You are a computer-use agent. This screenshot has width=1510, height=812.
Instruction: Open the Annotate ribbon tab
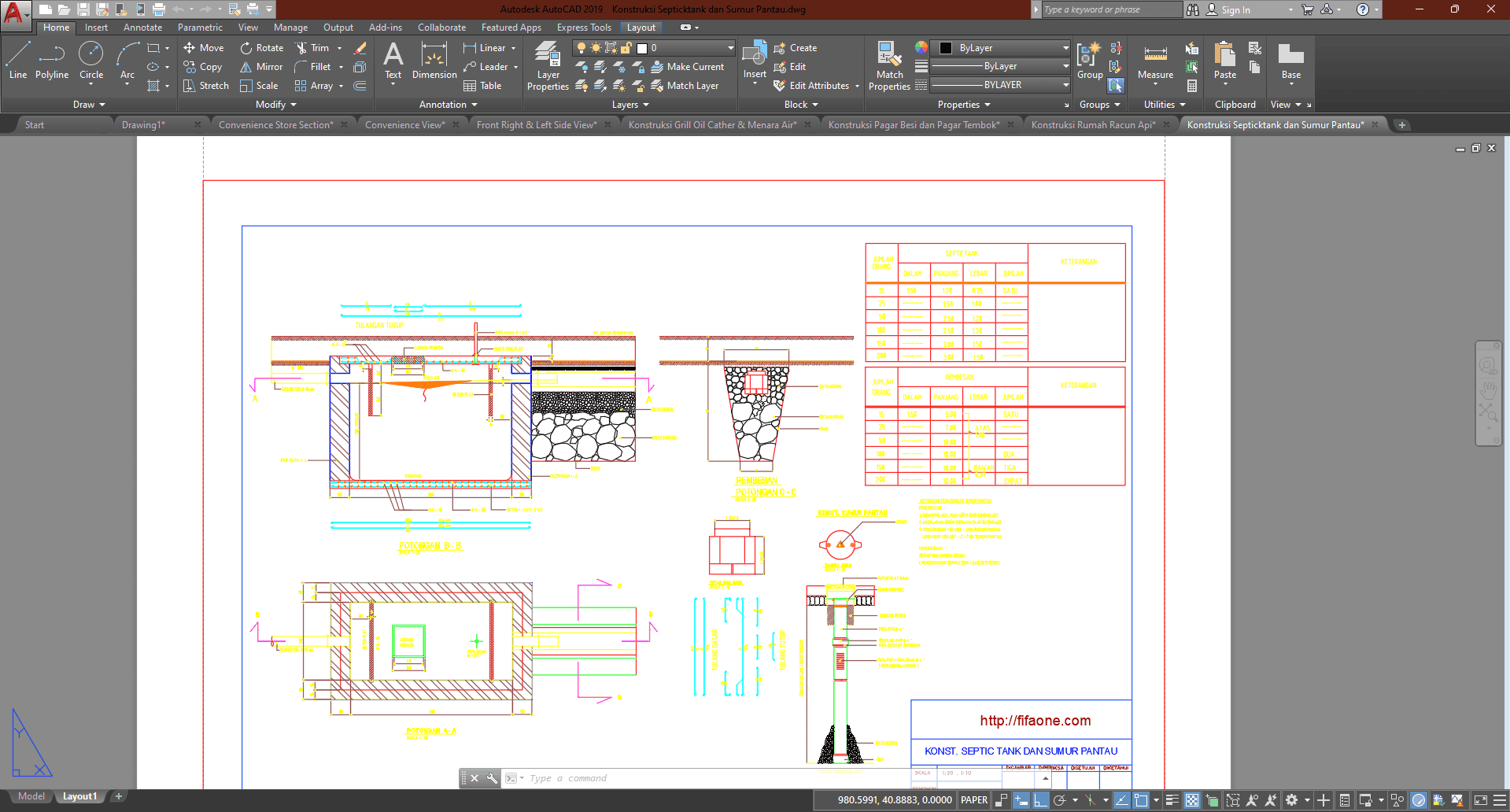pyautogui.click(x=142, y=28)
